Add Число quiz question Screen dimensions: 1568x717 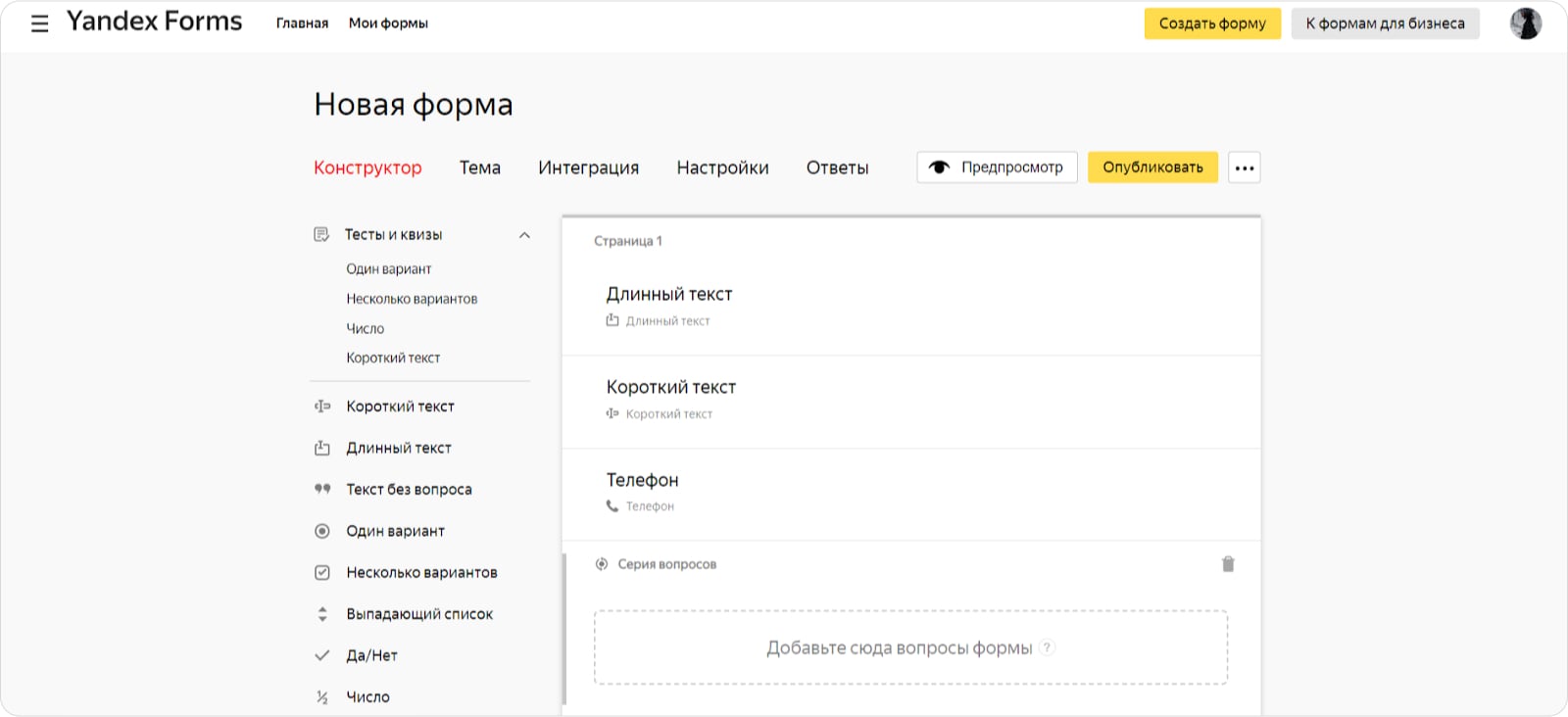[365, 329]
